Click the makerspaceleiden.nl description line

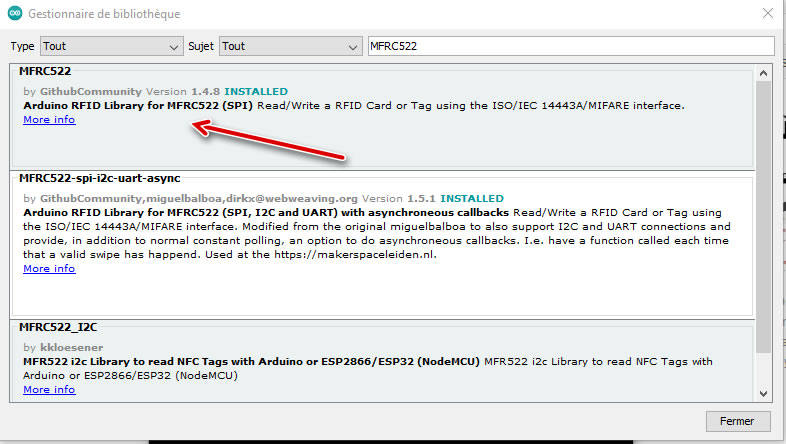[230, 255]
